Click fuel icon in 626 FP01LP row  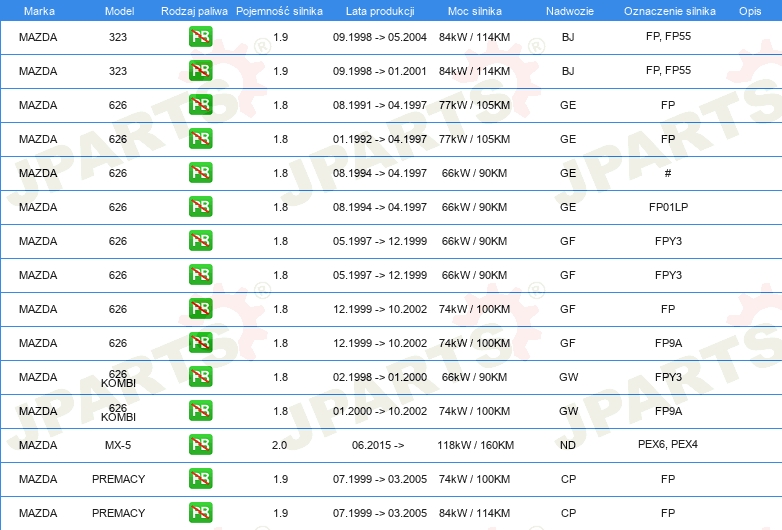200,206
